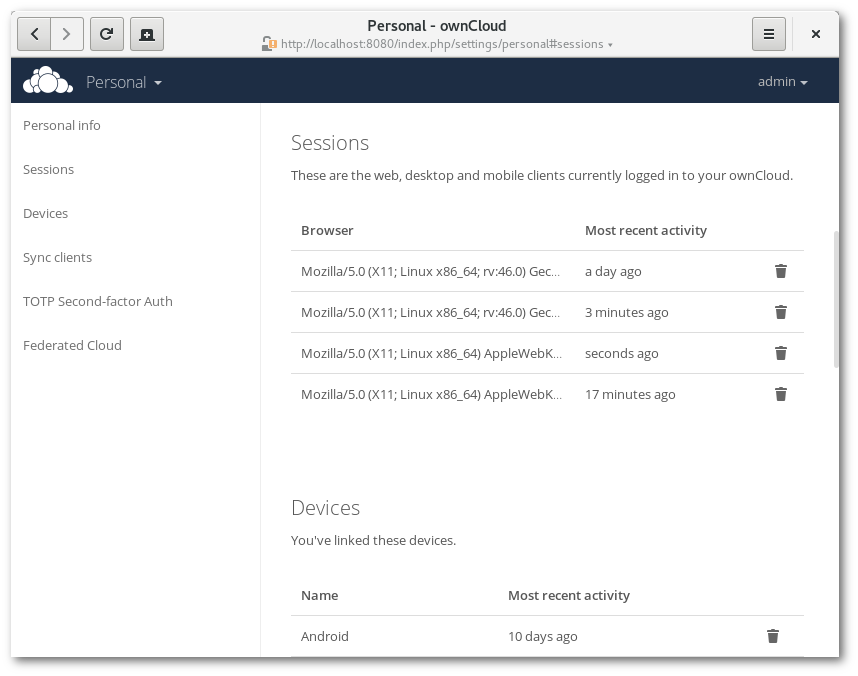Click the padlock icon in the address bar

tap(268, 43)
